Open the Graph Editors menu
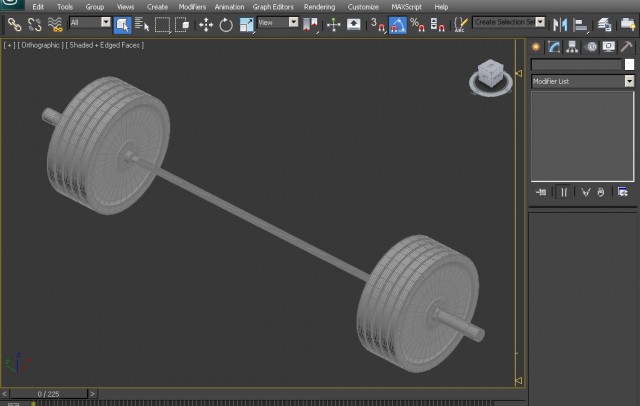The width and height of the screenshot is (640, 406). click(273, 7)
